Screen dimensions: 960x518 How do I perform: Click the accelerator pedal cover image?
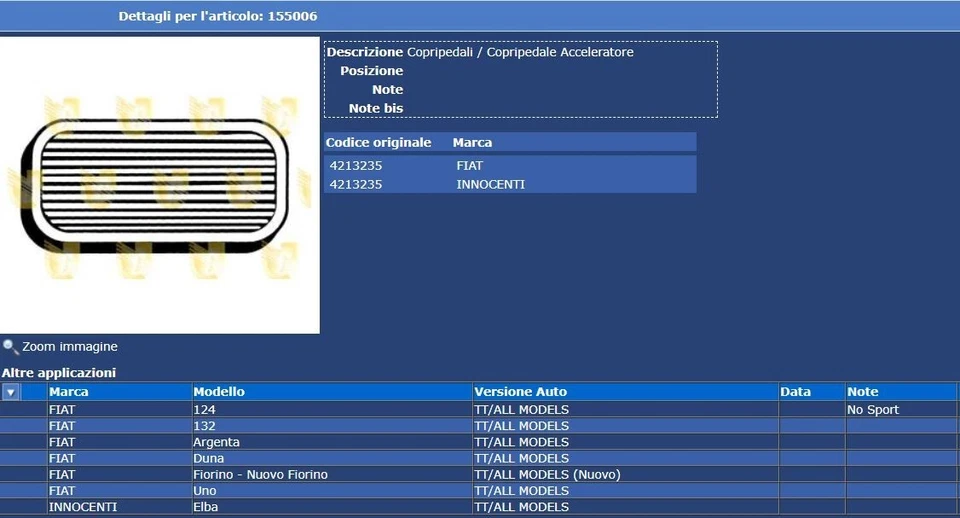[x=160, y=186]
